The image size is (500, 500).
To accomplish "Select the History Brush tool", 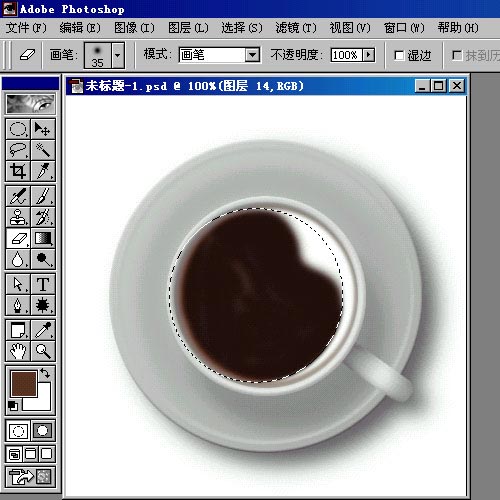I will [x=43, y=217].
